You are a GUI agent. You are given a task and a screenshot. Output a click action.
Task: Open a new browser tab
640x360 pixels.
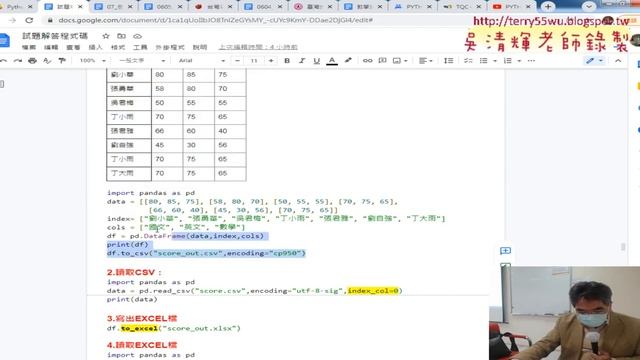tap(548, 7)
